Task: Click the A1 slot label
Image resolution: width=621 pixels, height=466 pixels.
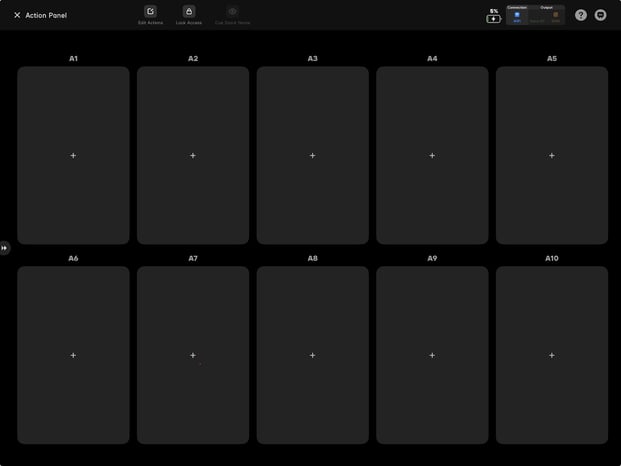Action: pyautogui.click(x=73, y=59)
